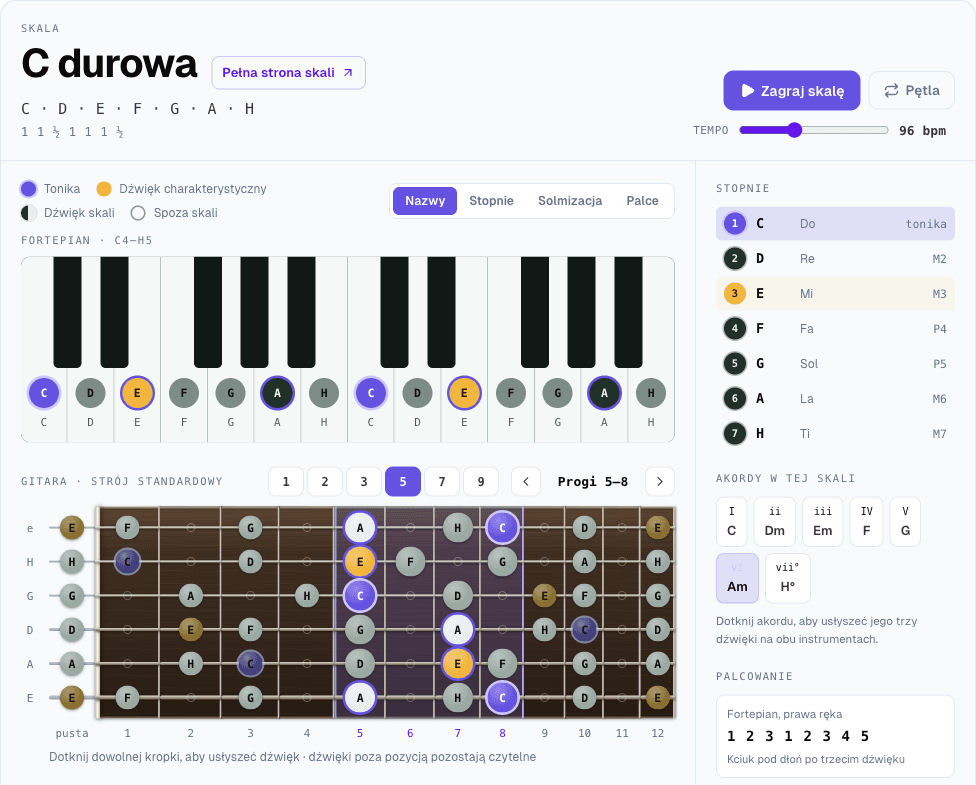976x785 pixels.
Task: Play orange E dot at fret 7 on A string
Action: pyautogui.click(x=458, y=664)
